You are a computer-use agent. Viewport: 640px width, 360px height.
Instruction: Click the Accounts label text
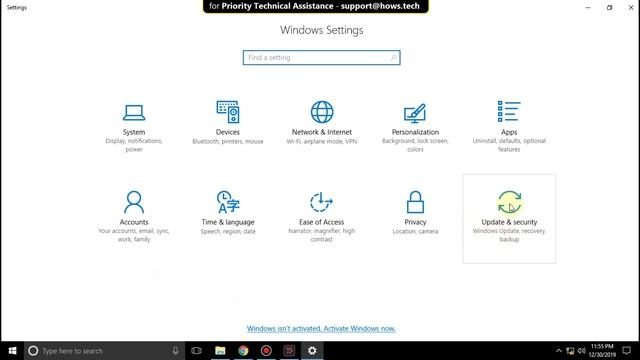click(x=134, y=222)
